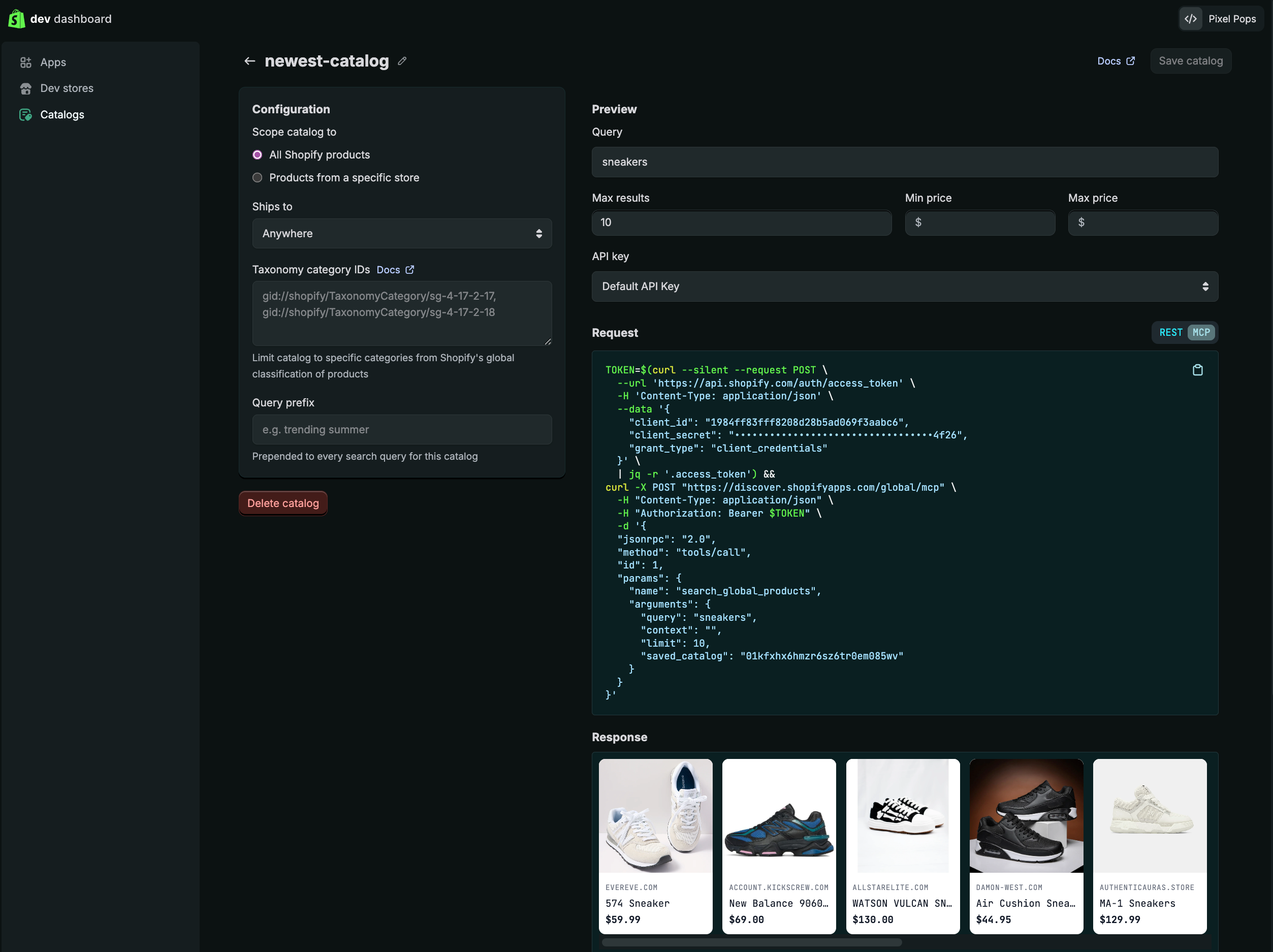The image size is (1273, 952).
Task: Click the Response section heading
Action: 619,737
